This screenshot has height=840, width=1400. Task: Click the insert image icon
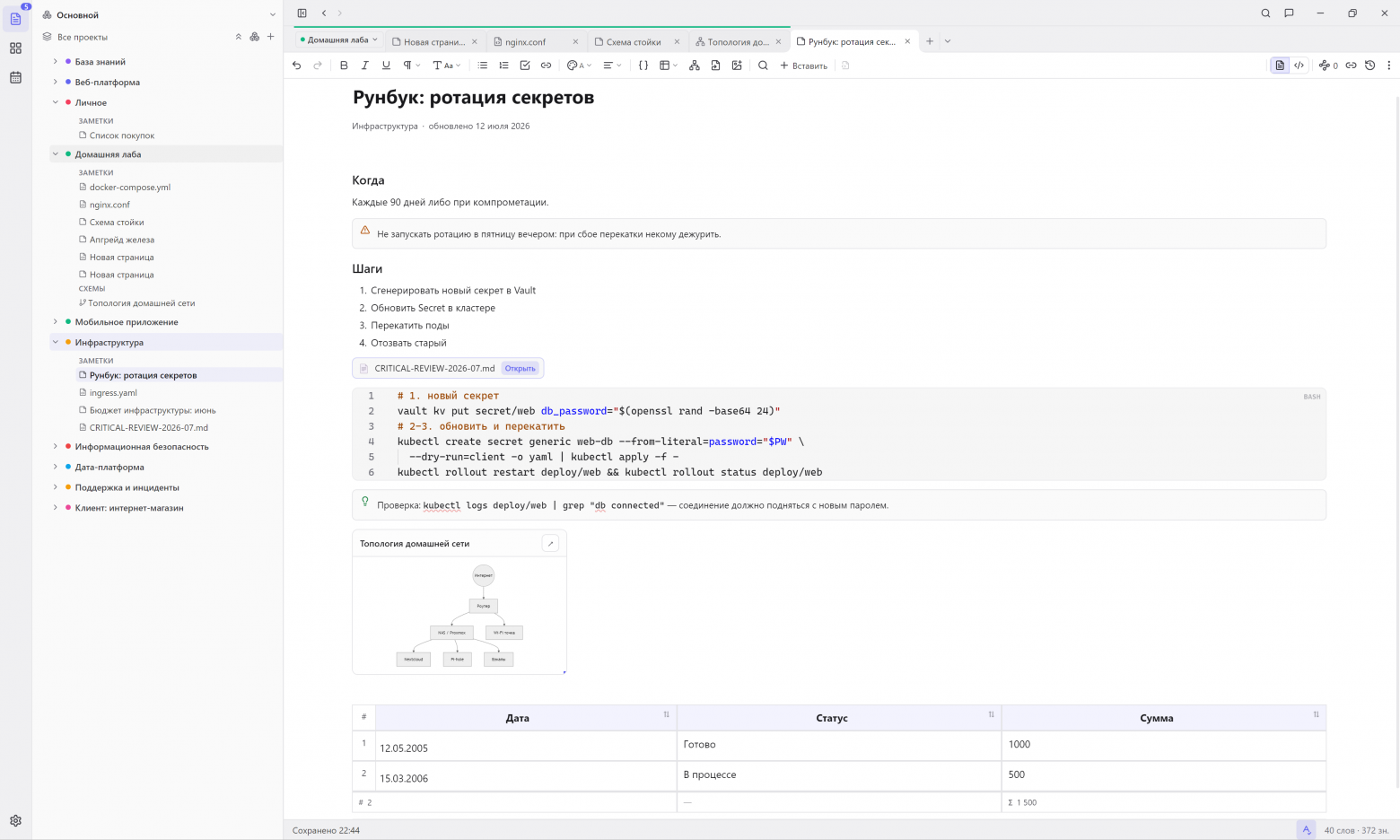pos(737,66)
